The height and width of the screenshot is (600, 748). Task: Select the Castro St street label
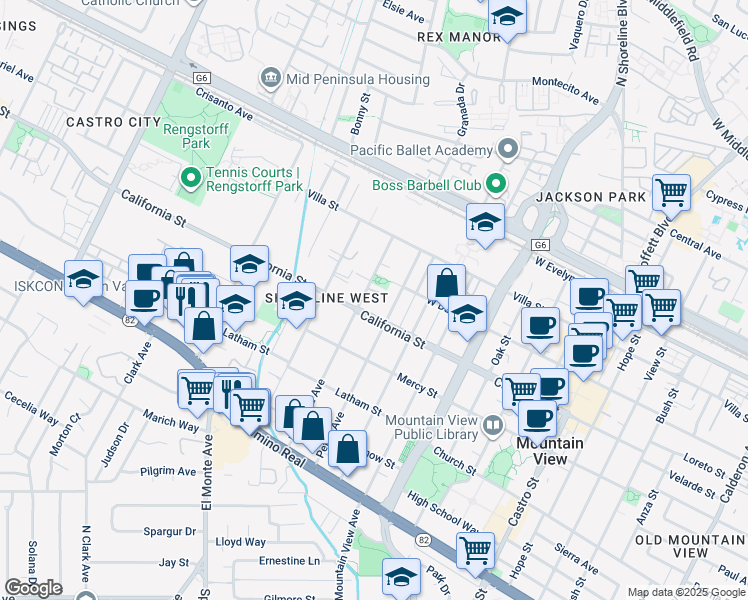(523, 501)
